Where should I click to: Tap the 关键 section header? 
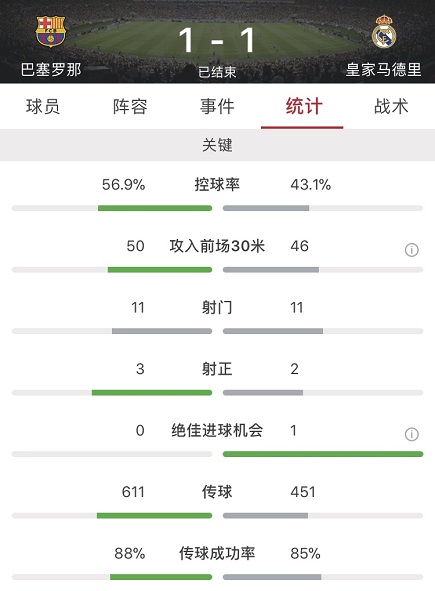218,145
